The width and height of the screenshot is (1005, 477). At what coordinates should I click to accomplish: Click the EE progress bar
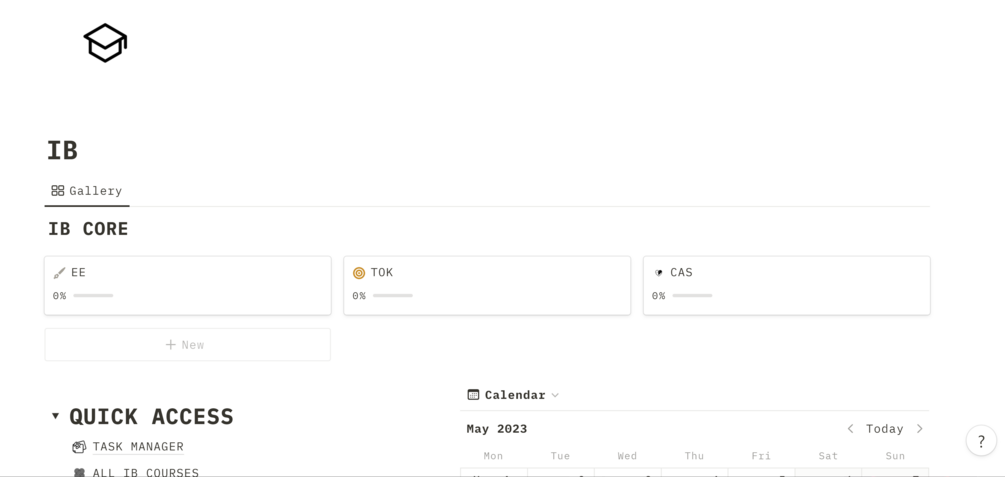point(93,296)
